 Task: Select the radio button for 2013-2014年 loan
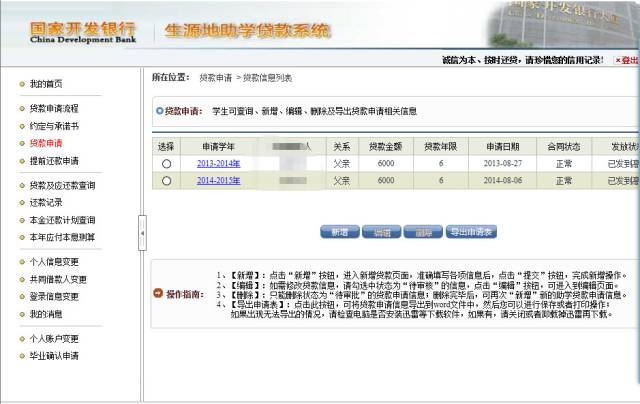click(166, 164)
